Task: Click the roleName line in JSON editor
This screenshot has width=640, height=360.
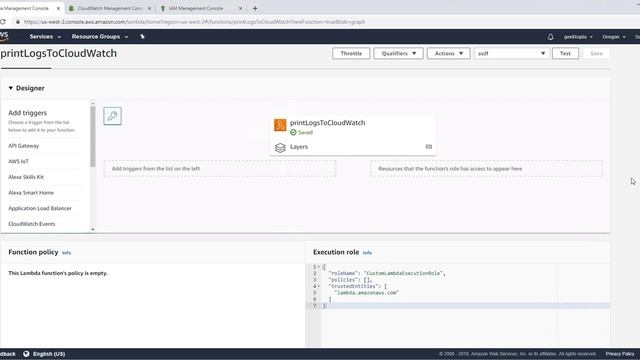Action: pos(387,273)
